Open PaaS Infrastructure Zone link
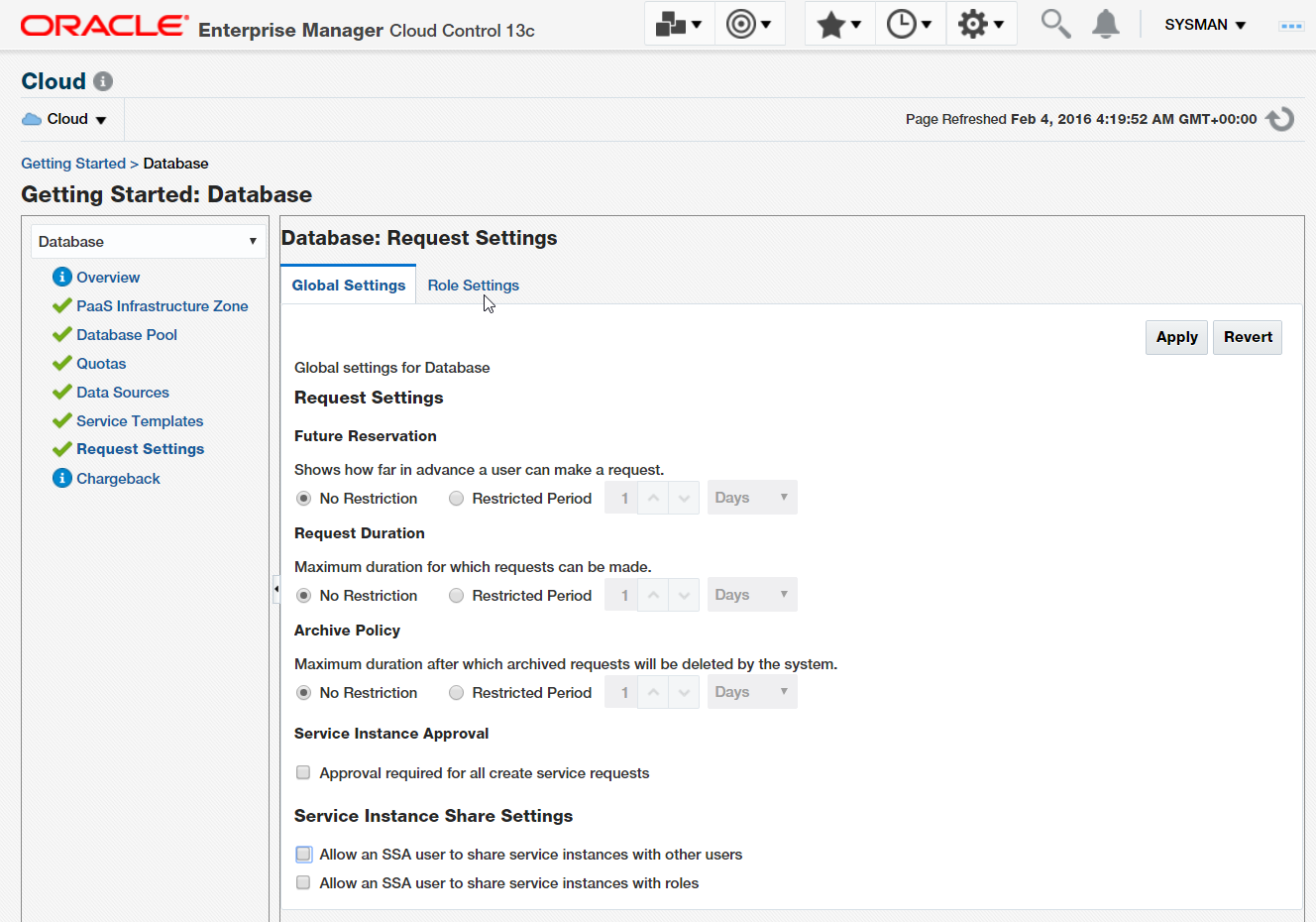Viewport: 1316px width, 922px height. click(163, 305)
